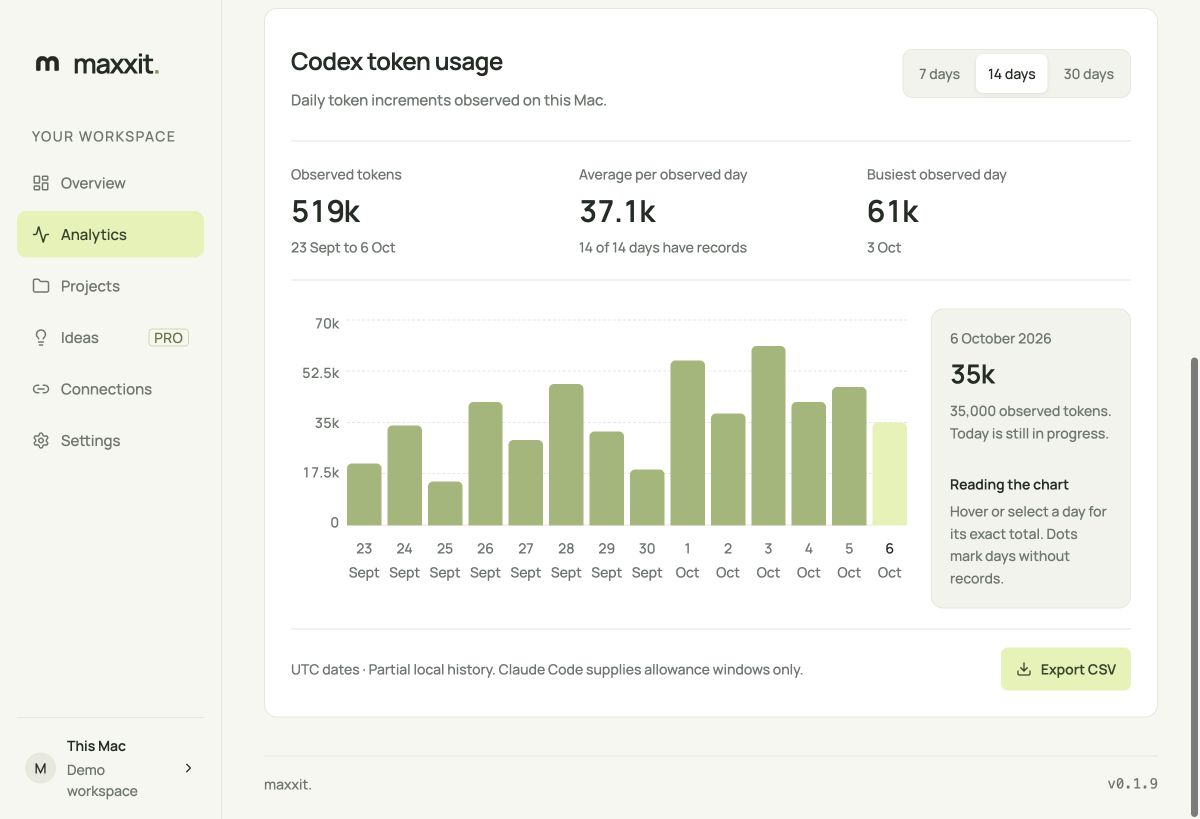The height and width of the screenshot is (819, 1200).
Task: Click the PRO badge beside Ideas
Action: coord(168,338)
